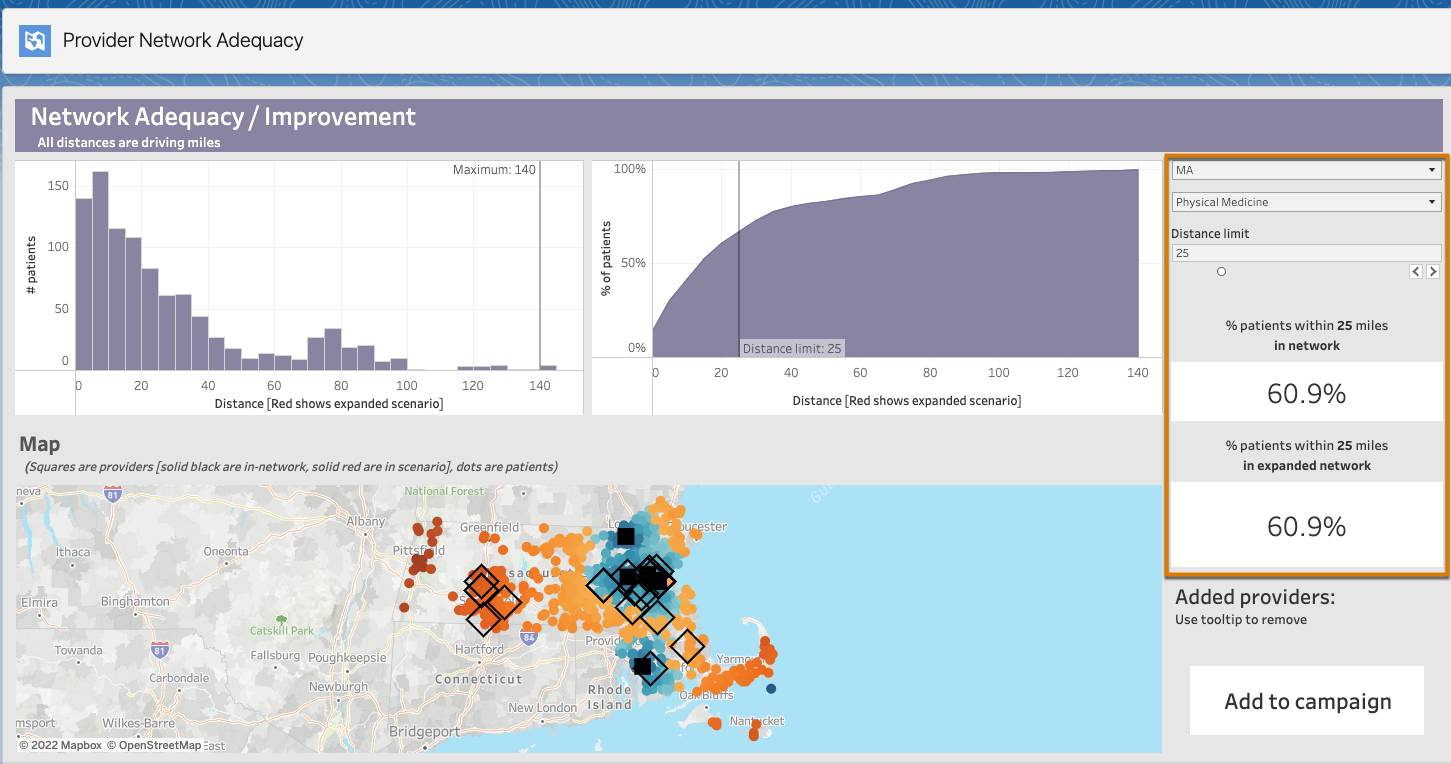The height and width of the screenshot is (764, 1451).
Task: Select the 60.9% in-network KPI value
Action: coord(1306,392)
